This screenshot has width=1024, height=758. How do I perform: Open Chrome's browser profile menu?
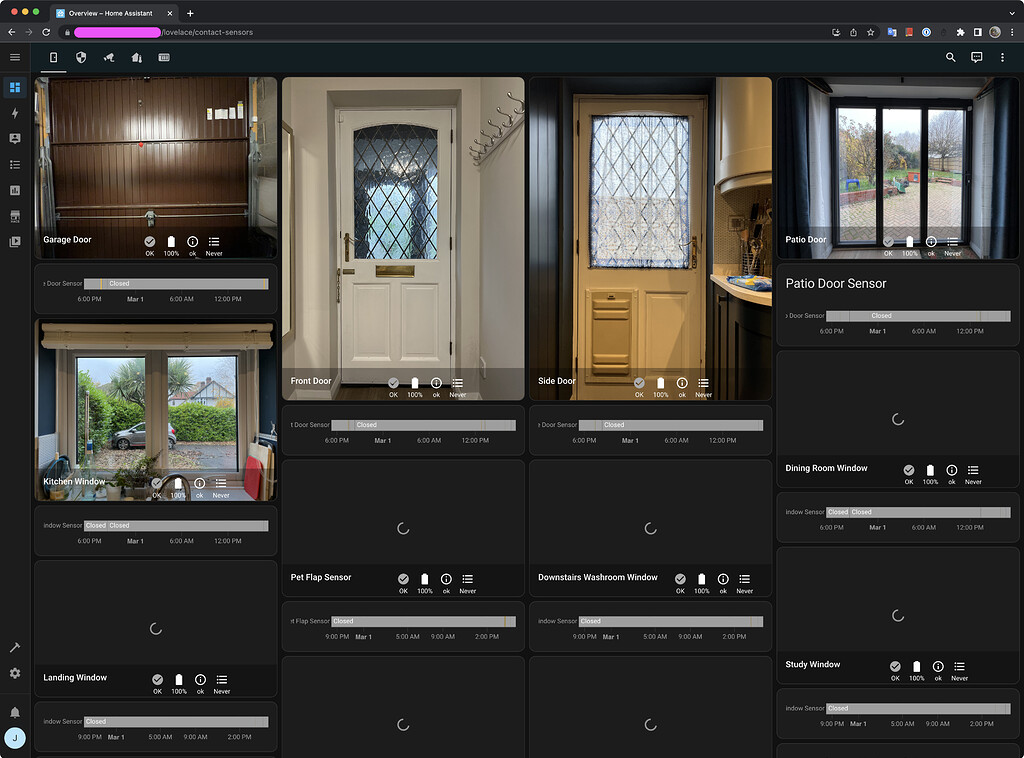click(x=994, y=32)
